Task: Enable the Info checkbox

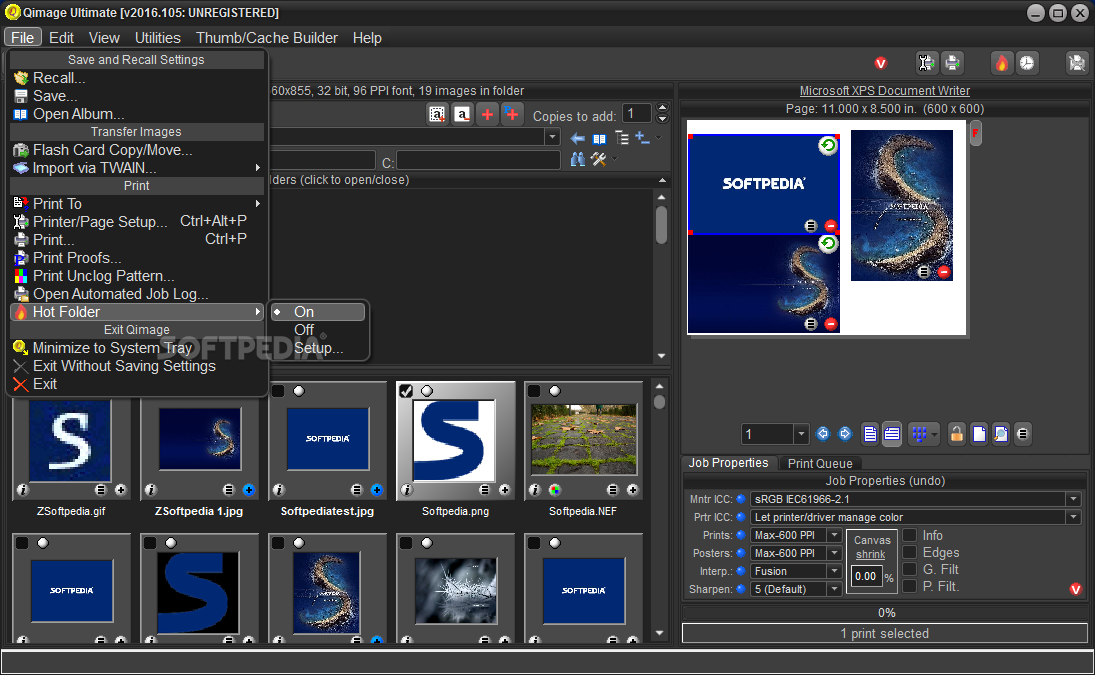Action: click(x=910, y=535)
